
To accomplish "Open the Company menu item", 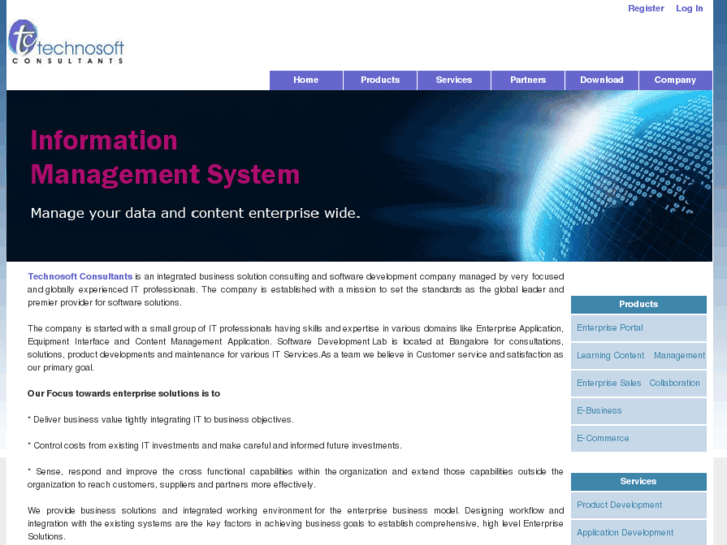I will (x=675, y=80).
